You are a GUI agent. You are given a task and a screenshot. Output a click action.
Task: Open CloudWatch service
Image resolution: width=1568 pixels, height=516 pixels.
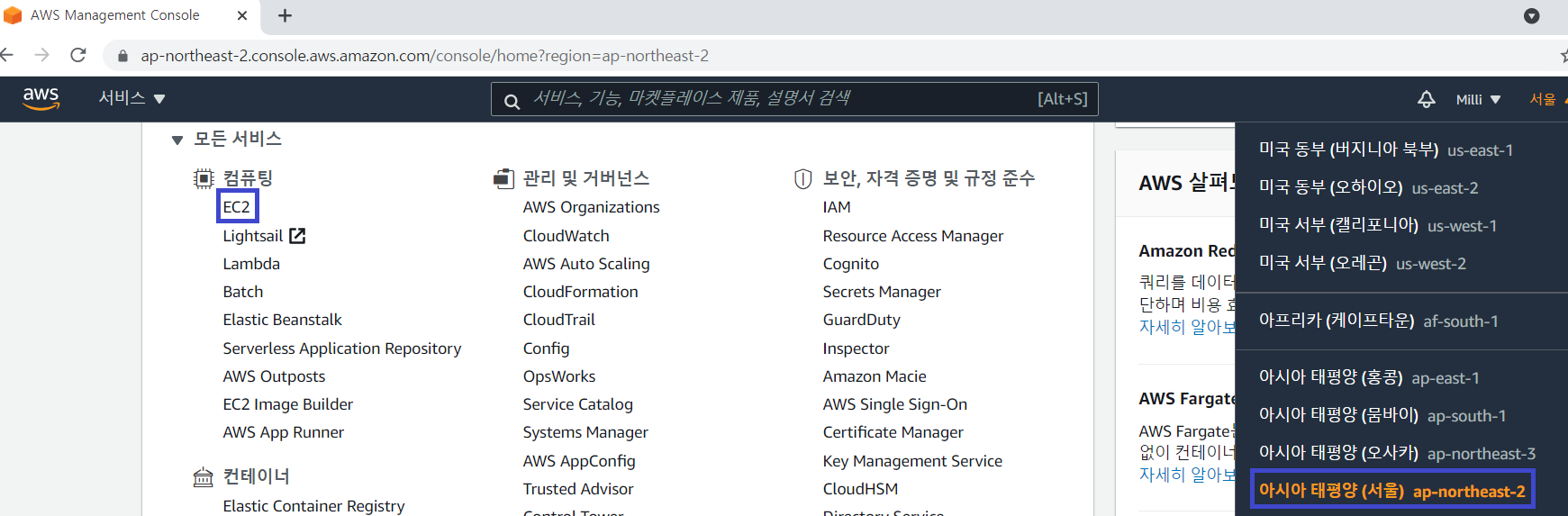click(566, 236)
